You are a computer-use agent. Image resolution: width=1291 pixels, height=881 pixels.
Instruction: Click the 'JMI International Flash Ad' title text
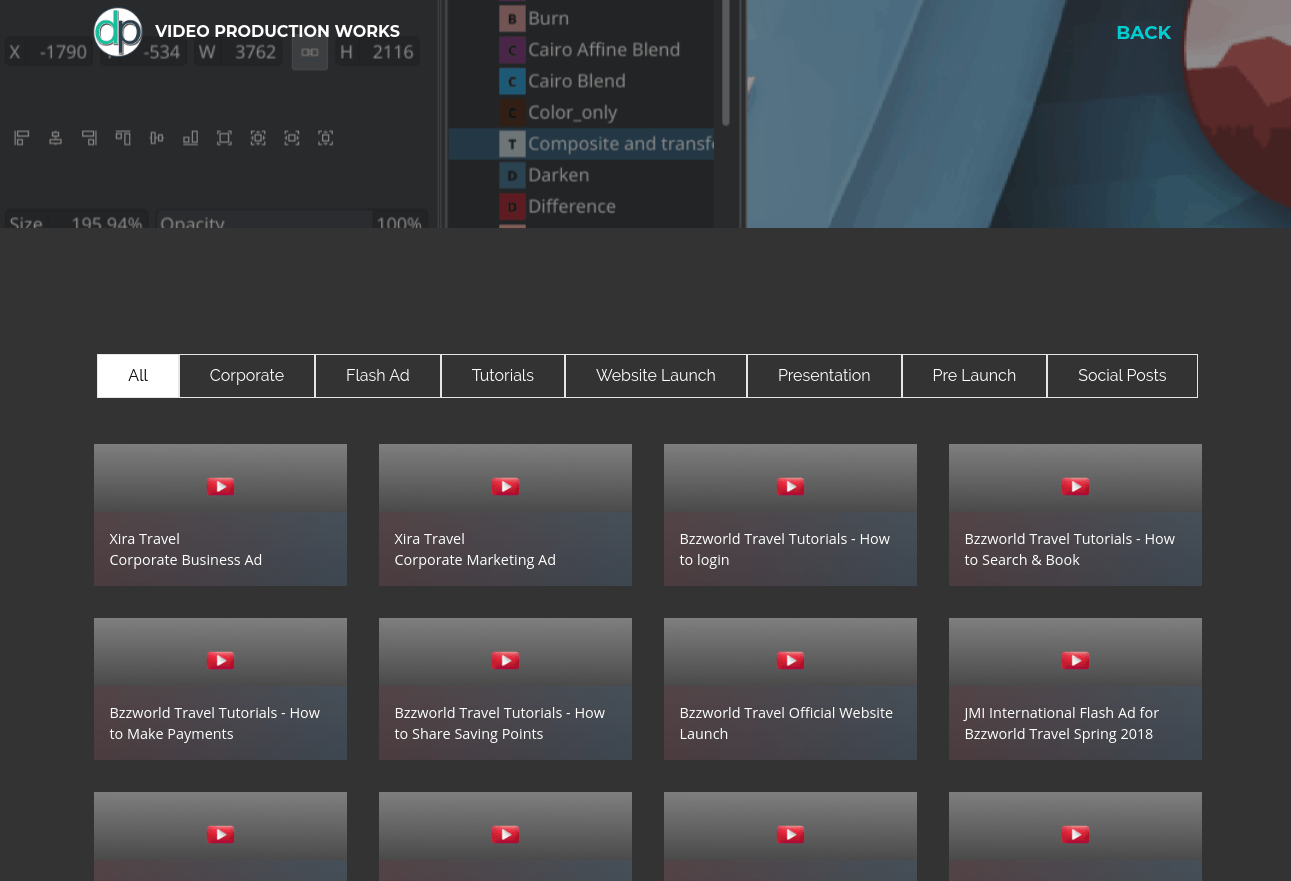[x=1061, y=723]
